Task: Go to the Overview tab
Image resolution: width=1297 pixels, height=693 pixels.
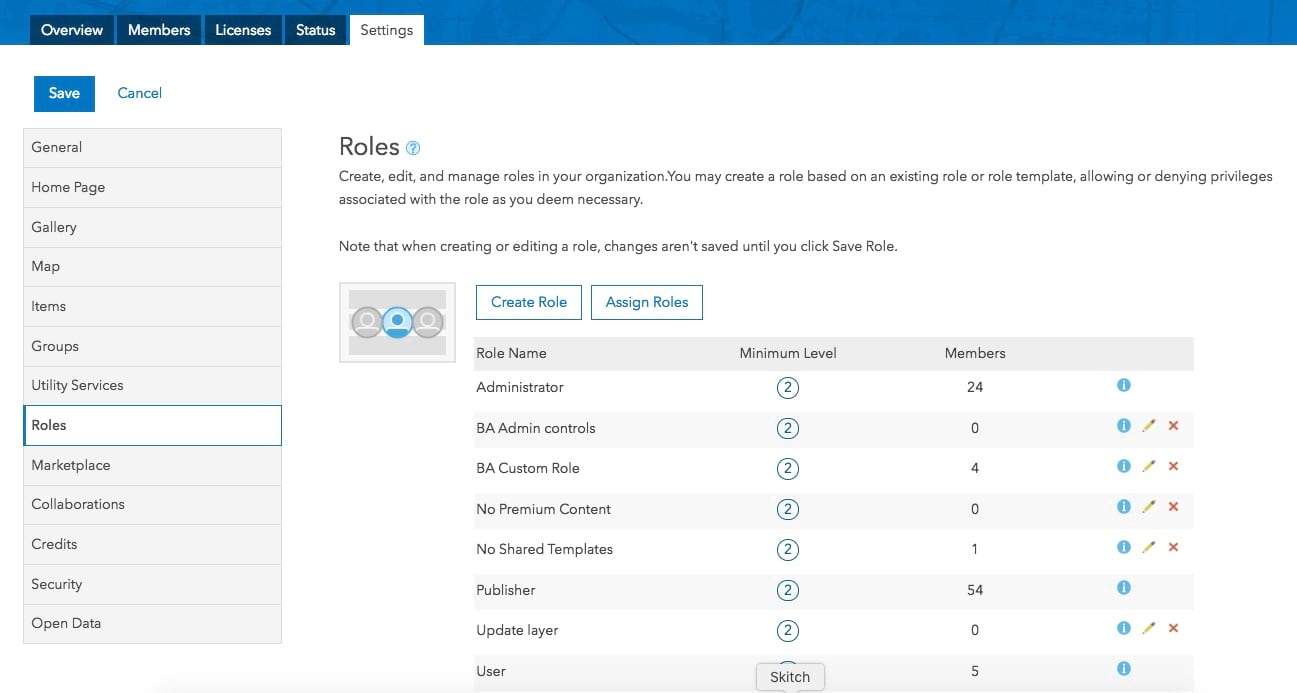Action: pos(72,30)
